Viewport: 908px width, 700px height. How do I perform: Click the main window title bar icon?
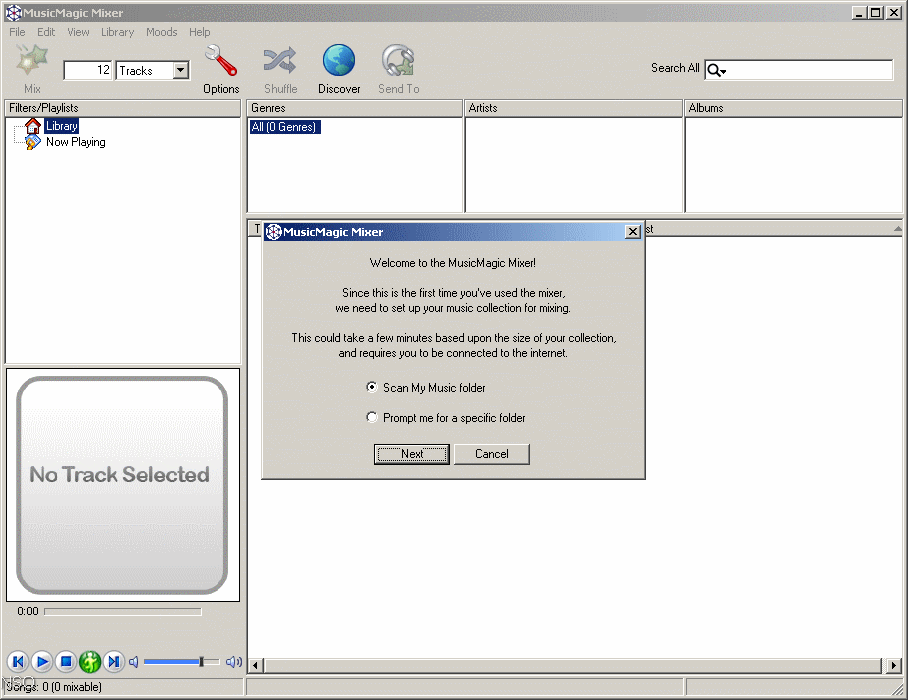pyautogui.click(x=13, y=12)
